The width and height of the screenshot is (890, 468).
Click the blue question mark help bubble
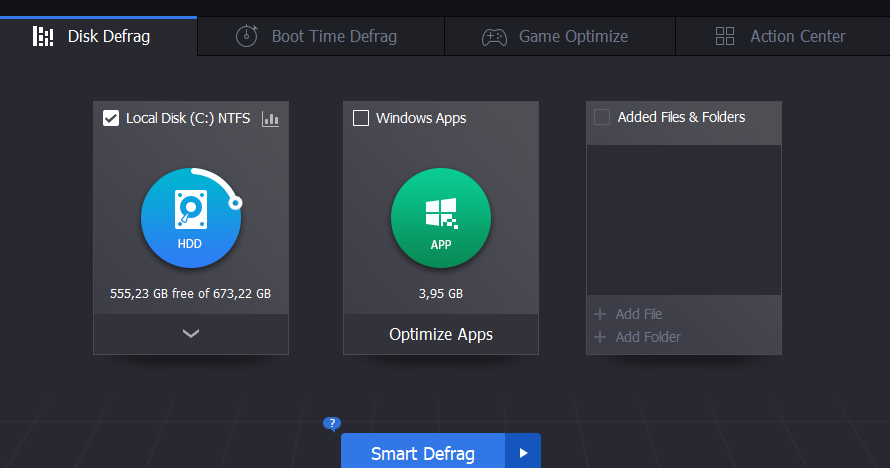[x=332, y=423]
